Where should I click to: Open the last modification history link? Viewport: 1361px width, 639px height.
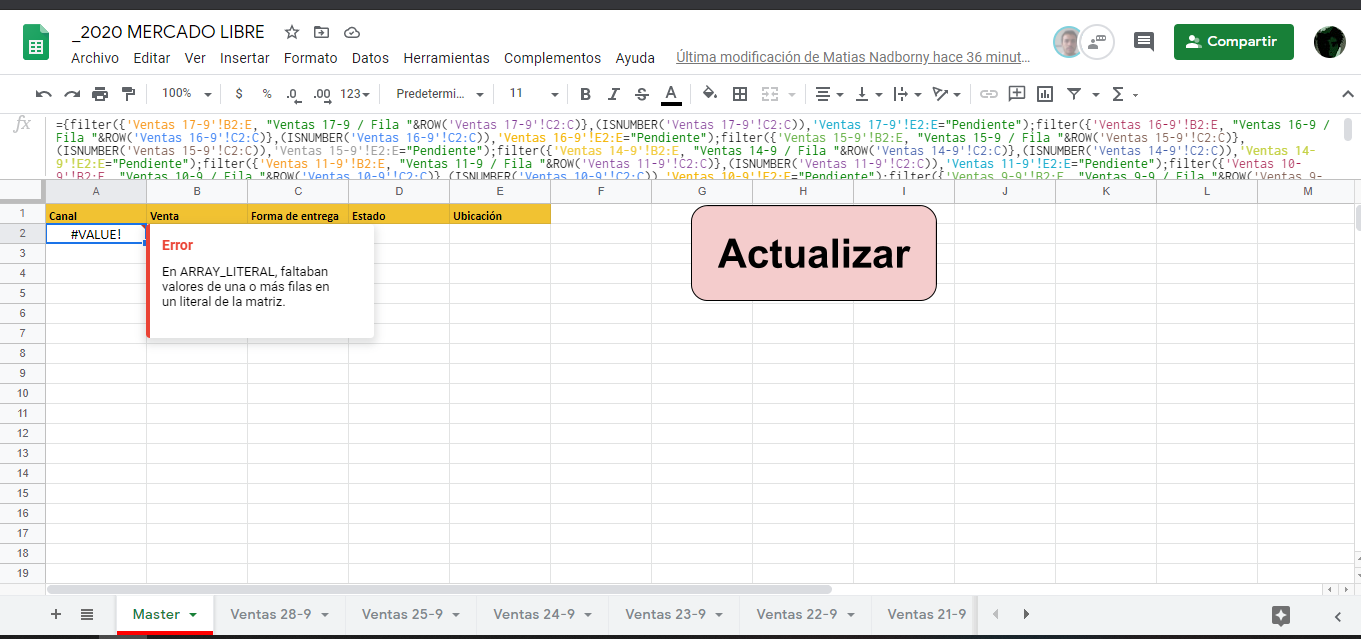(854, 58)
